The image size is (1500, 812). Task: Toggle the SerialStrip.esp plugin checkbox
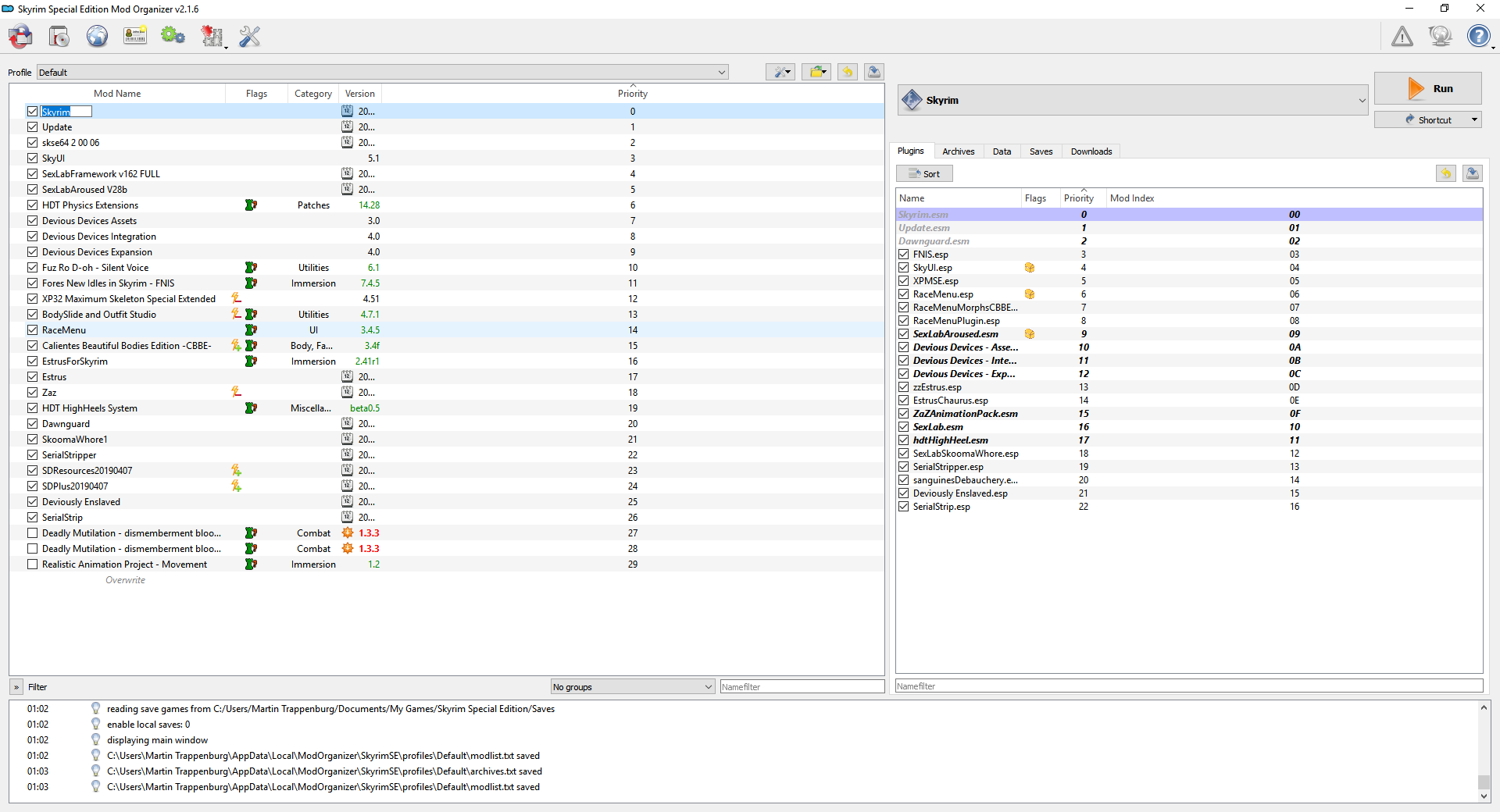click(904, 507)
